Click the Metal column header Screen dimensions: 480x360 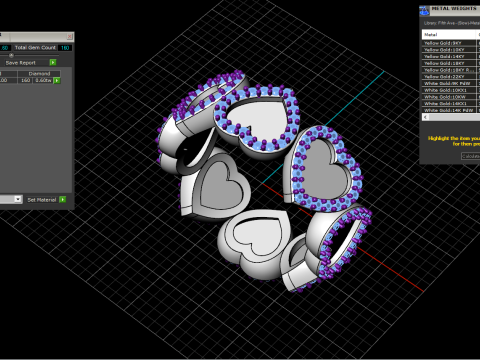point(449,34)
